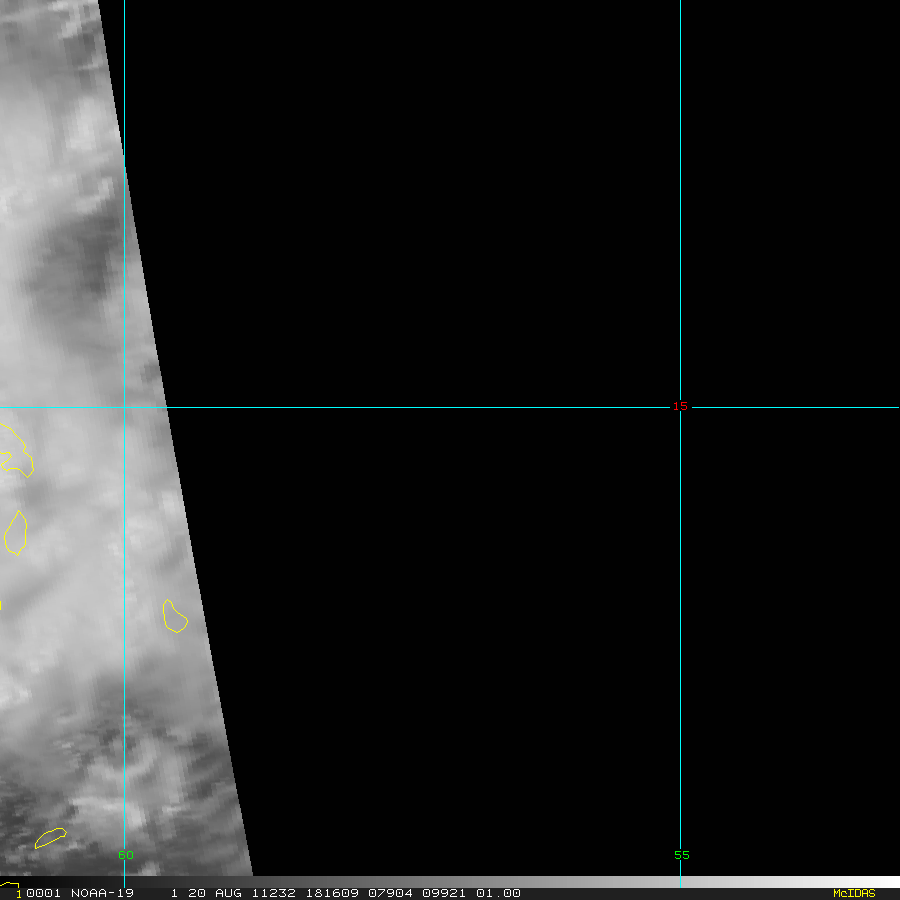The width and height of the screenshot is (900, 900).
Task: Click the St. Lucia oval island outline
Action: [x=15, y=533]
